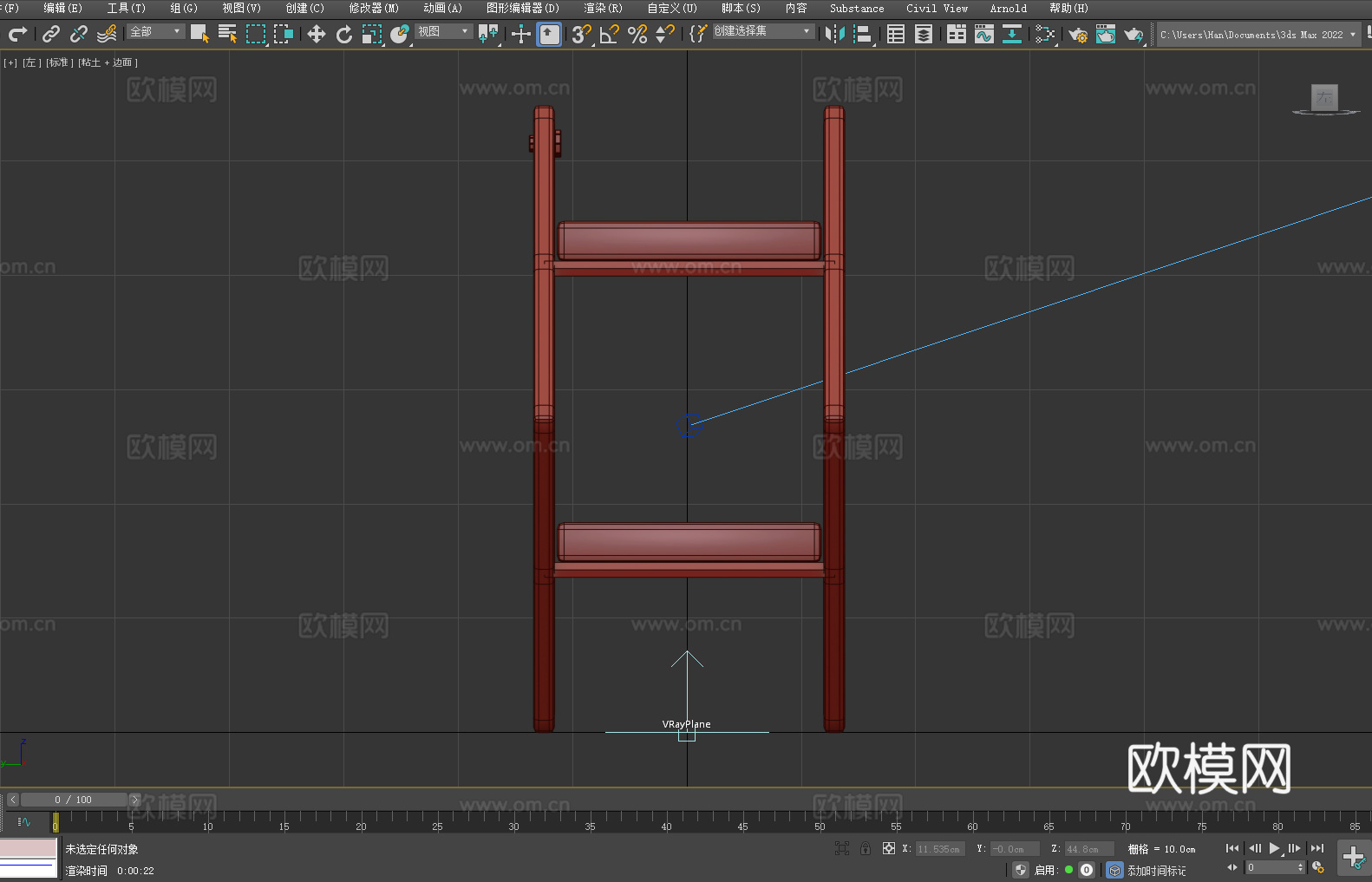Toggle Isolate Selection icon
This screenshot has height=882, width=1372.
pyautogui.click(x=841, y=848)
